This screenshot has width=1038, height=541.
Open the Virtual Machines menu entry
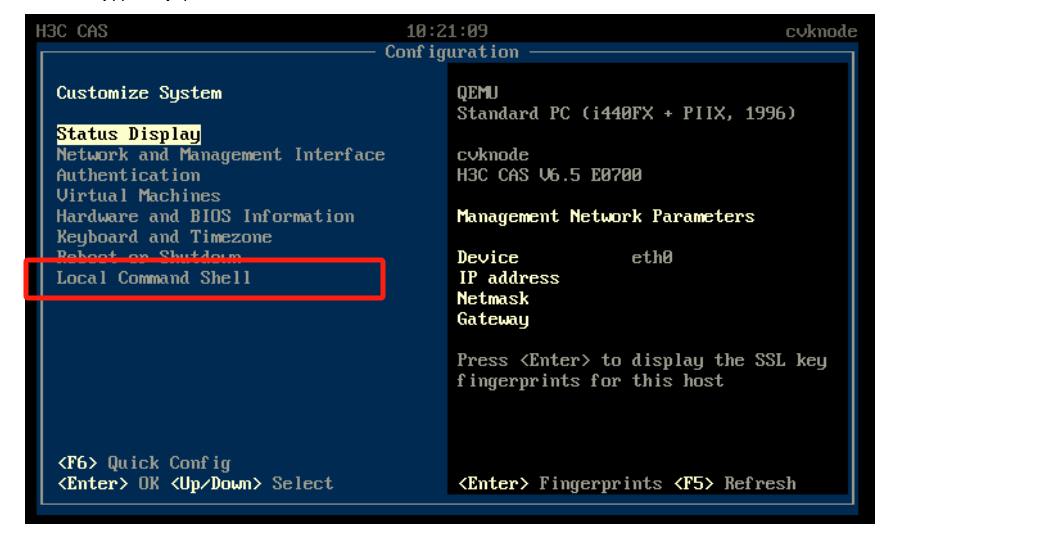click(138, 196)
